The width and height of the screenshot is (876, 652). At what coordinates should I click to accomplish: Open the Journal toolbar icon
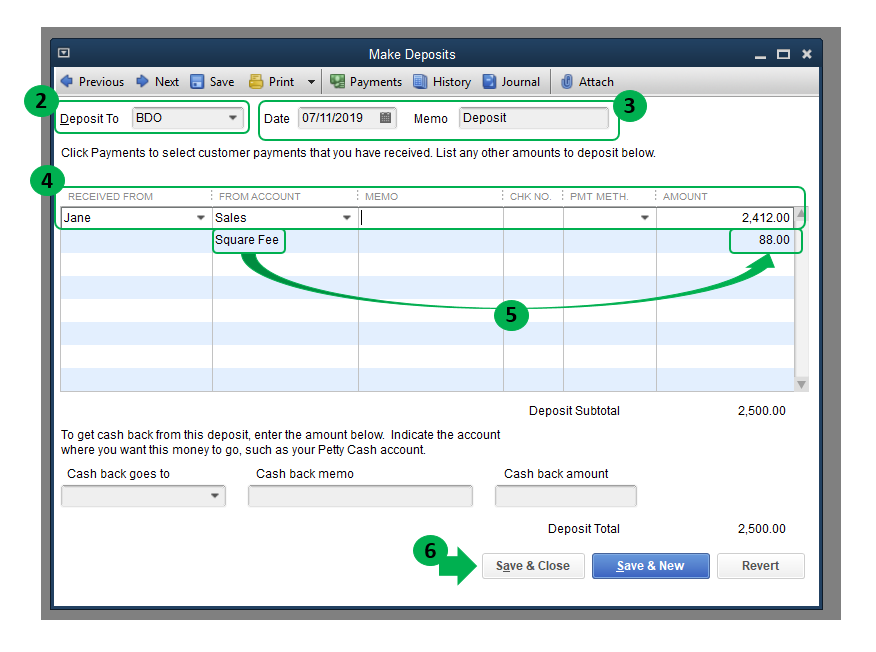[489, 82]
